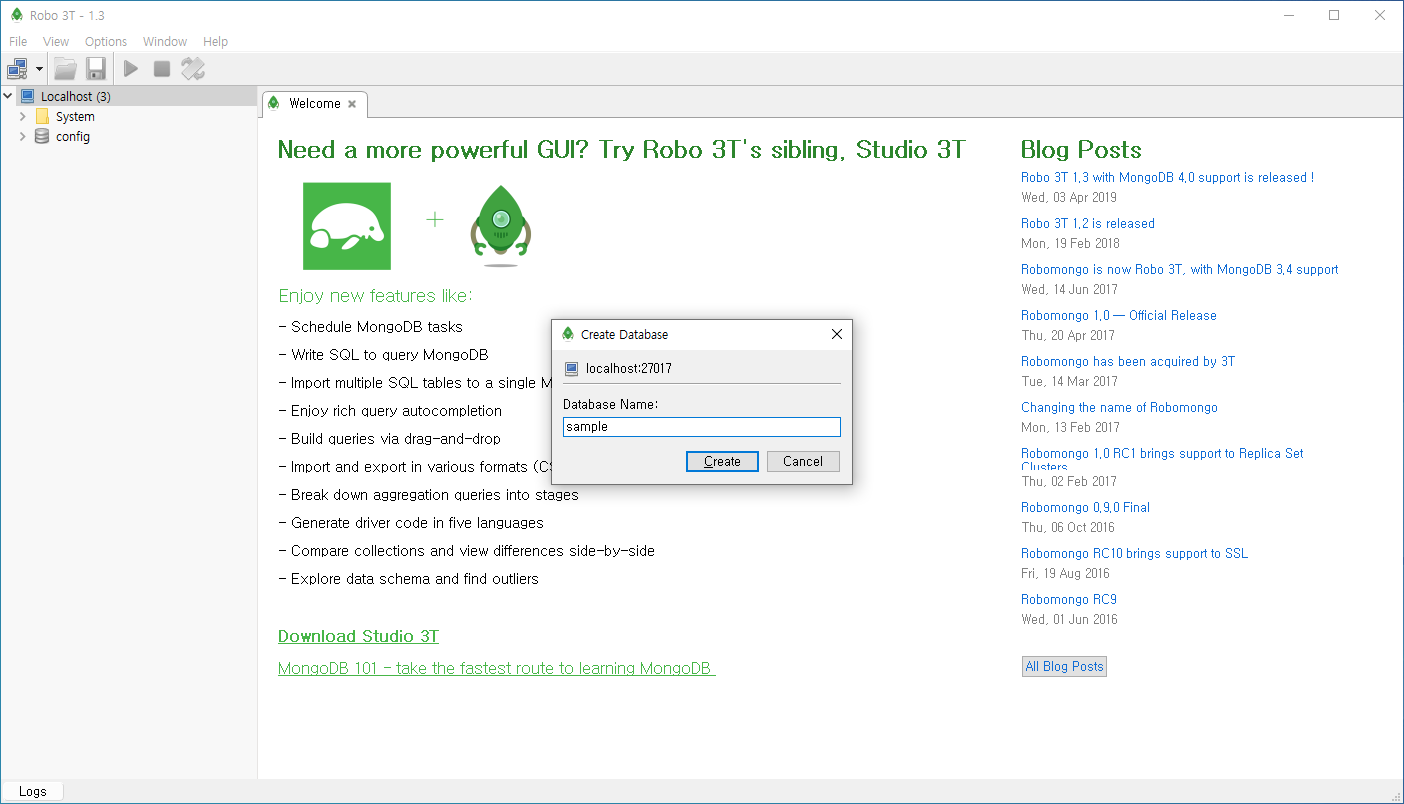Image resolution: width=1404 pixels, height=804 pixels.
Task: Expand the System folder node
Action: [x=23, y=117]
